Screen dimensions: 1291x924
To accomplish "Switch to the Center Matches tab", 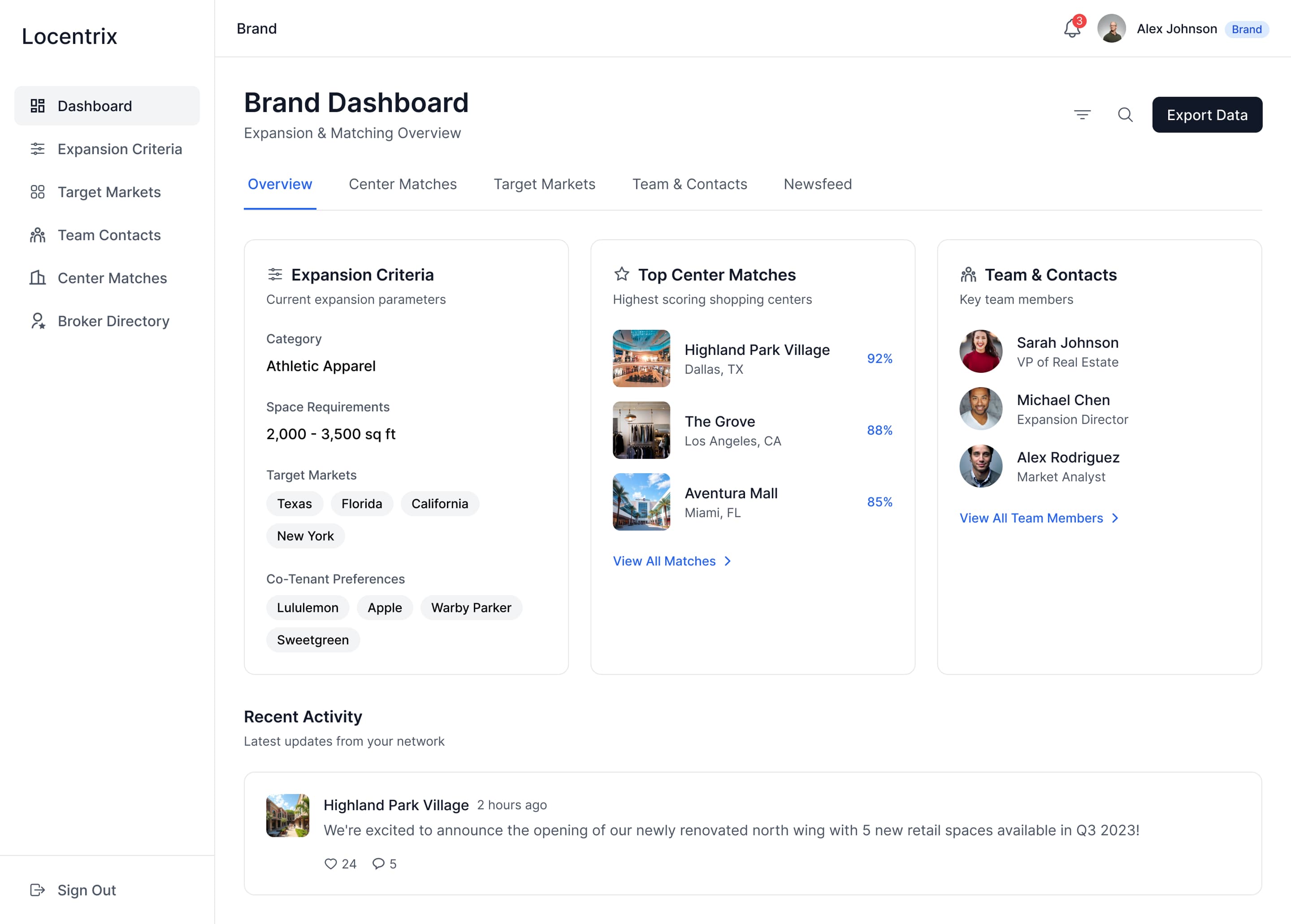I will [x=403, y=184].
